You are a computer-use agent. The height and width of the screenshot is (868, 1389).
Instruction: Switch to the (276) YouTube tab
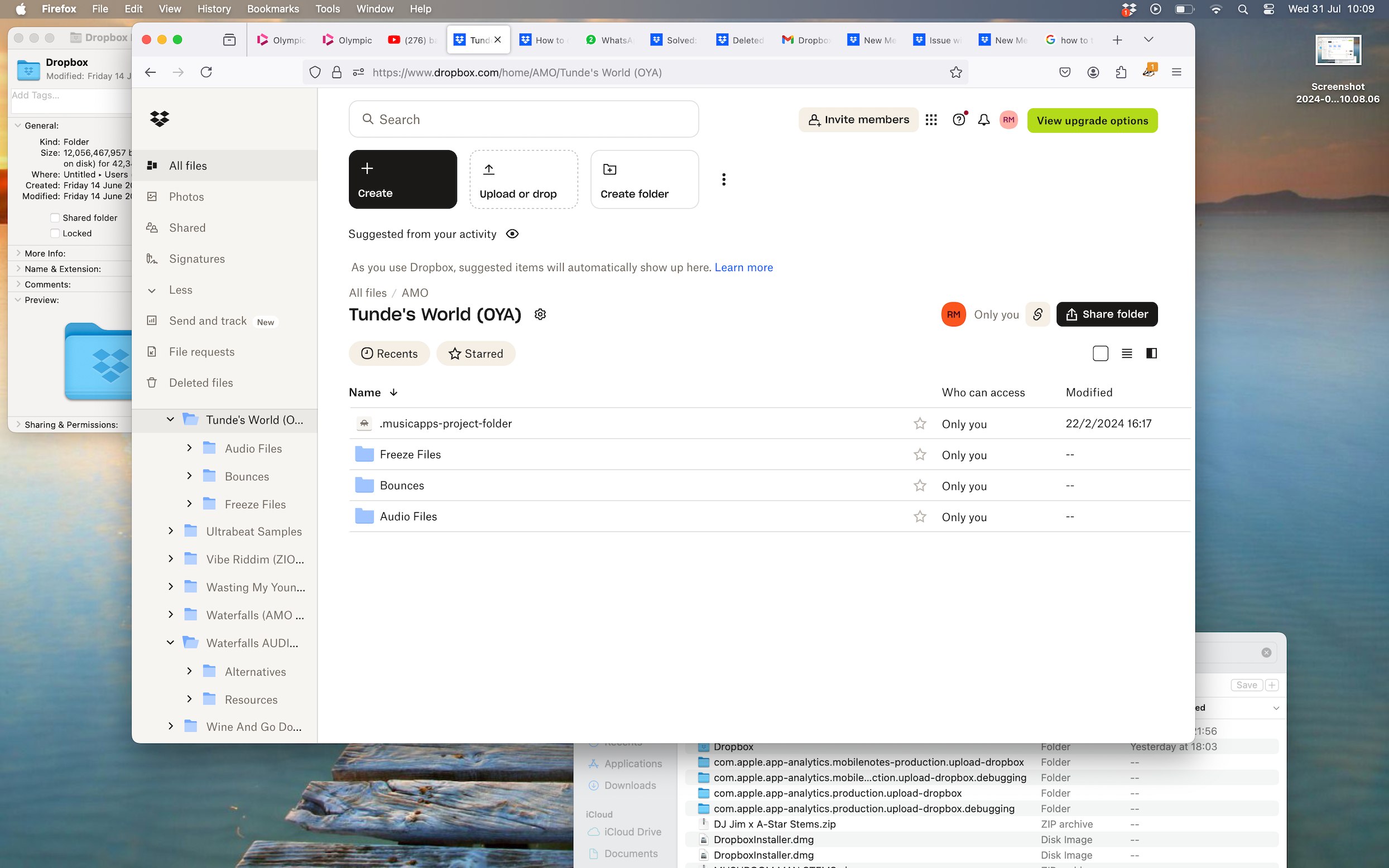pos(413,40)
